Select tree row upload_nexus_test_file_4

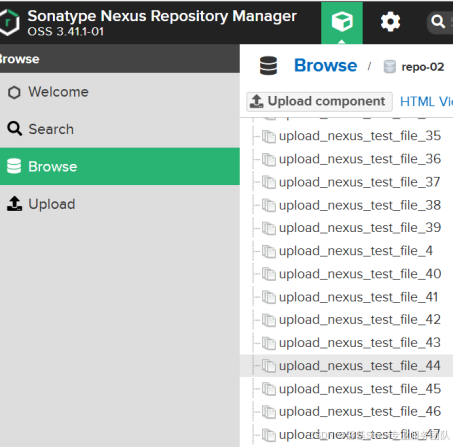click(347, 251)
